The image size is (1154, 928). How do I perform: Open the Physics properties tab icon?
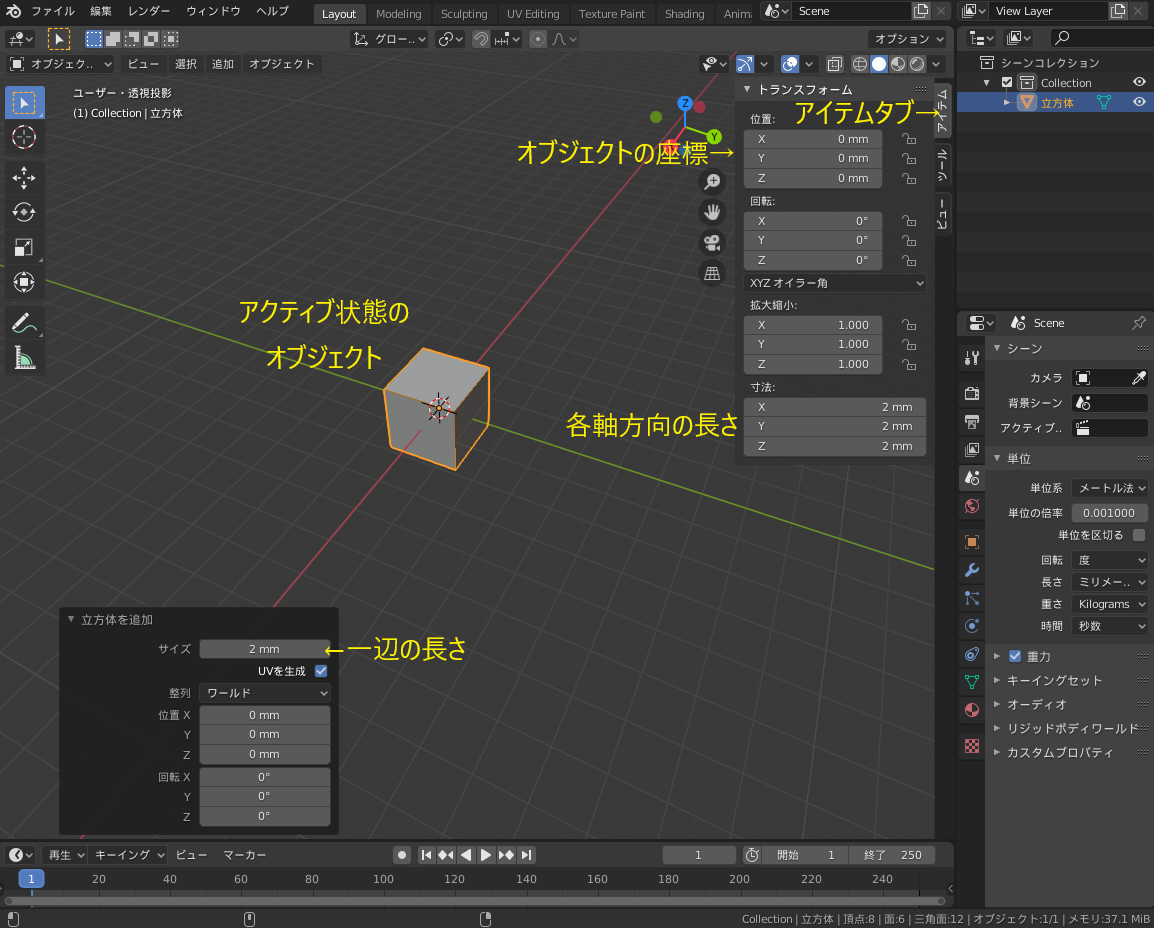tap(971, 626)
